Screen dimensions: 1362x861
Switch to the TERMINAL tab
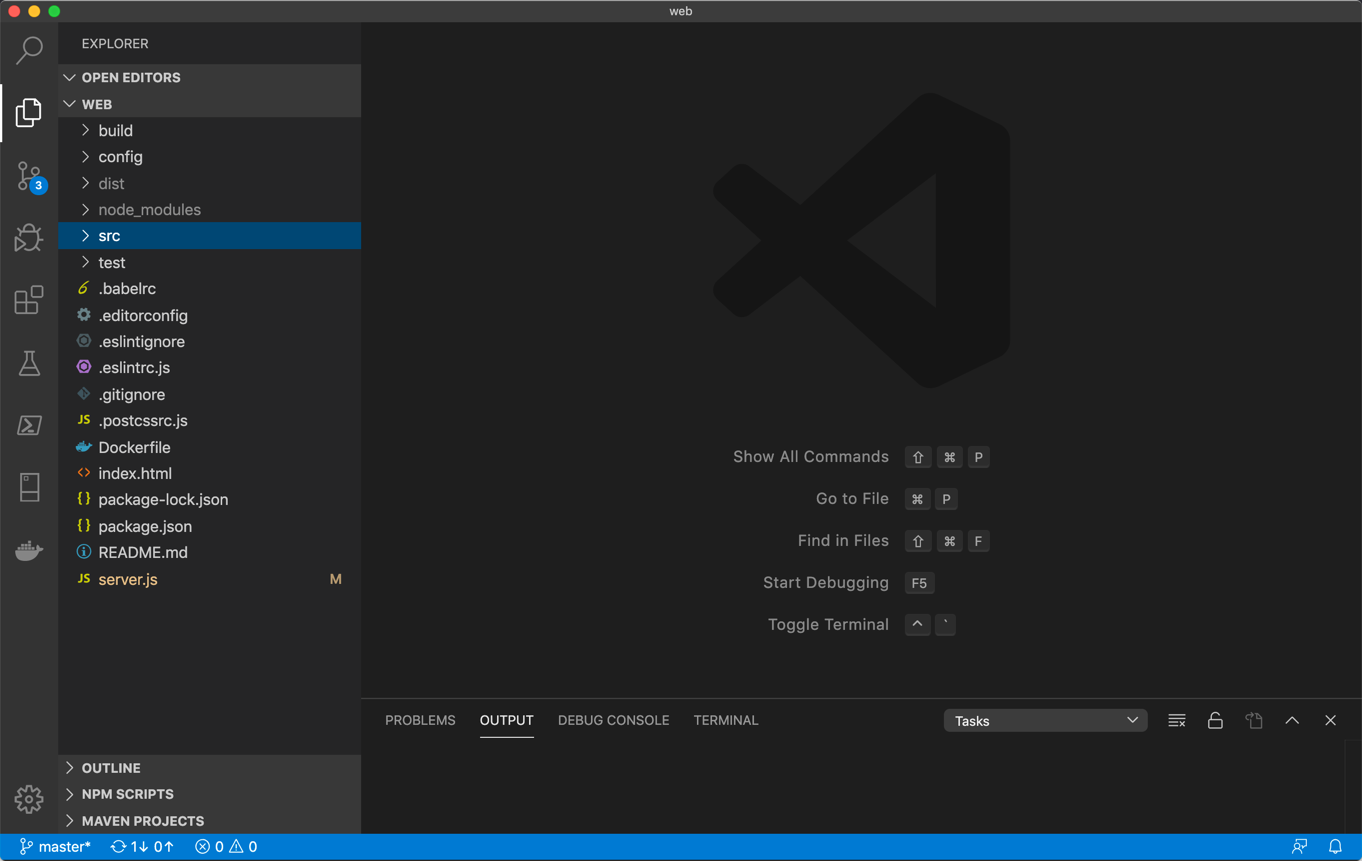pyautogui.click(x=726, y=720)
